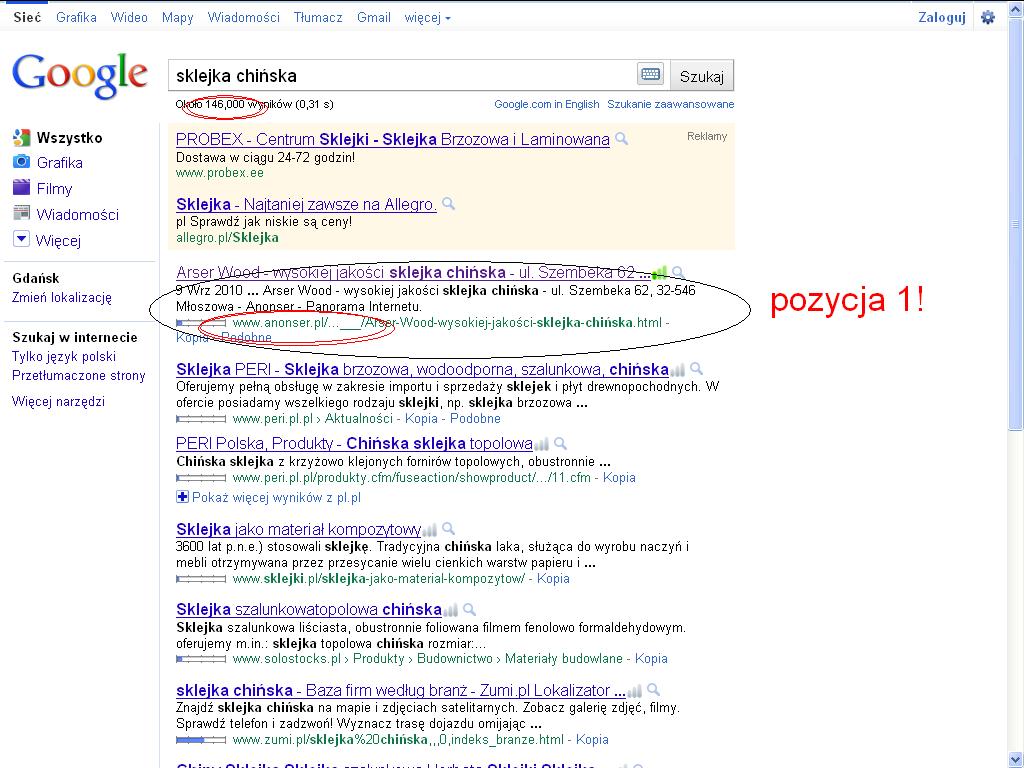Select the Grafika camera icon

pos(22,161)
